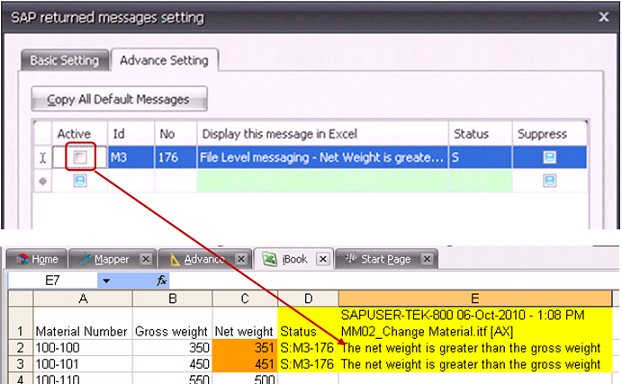Viewport: 622px width, 384px height.
Task: Select the S status cell in grid
Action: click(x=480, y=157)
